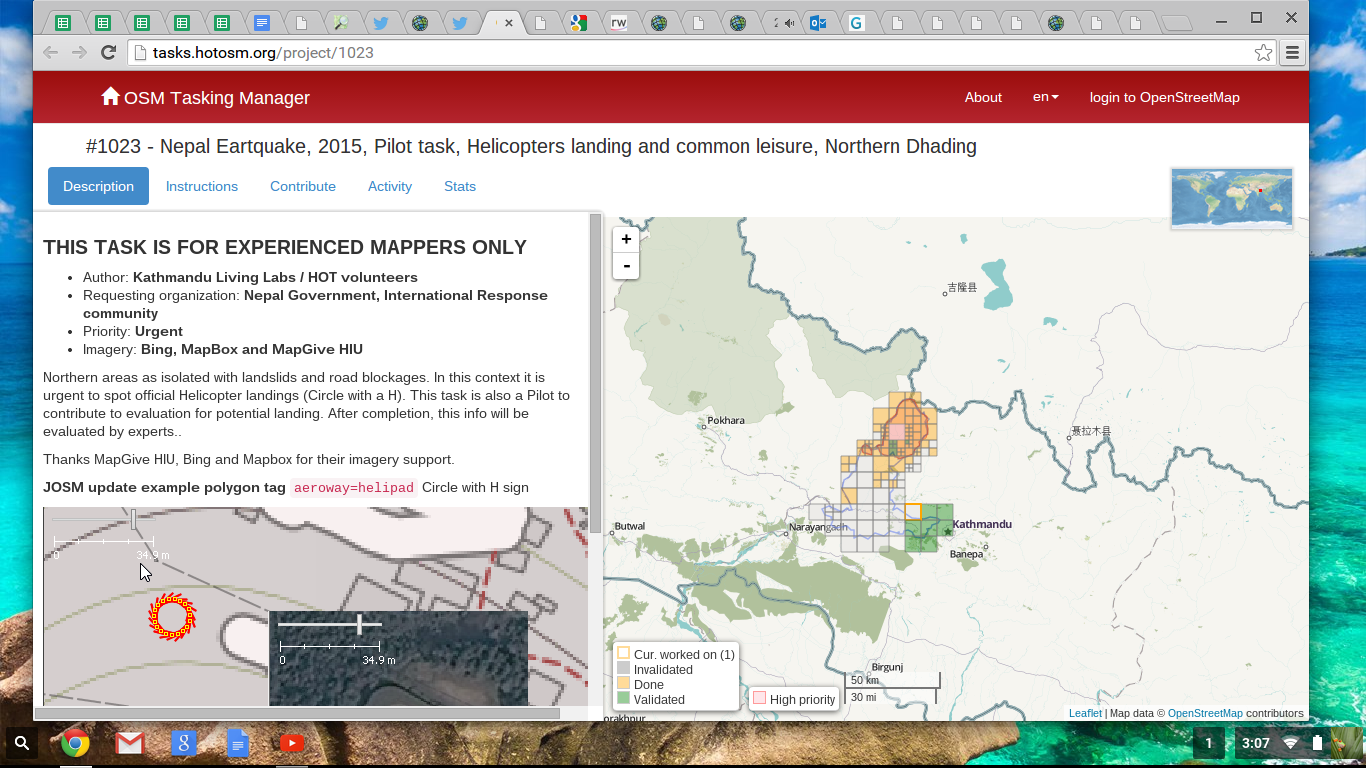Image resolution: width=1366 pixels, height=768 pixels.
Task: Open Google Docs from the shelf
Action: 237,743
